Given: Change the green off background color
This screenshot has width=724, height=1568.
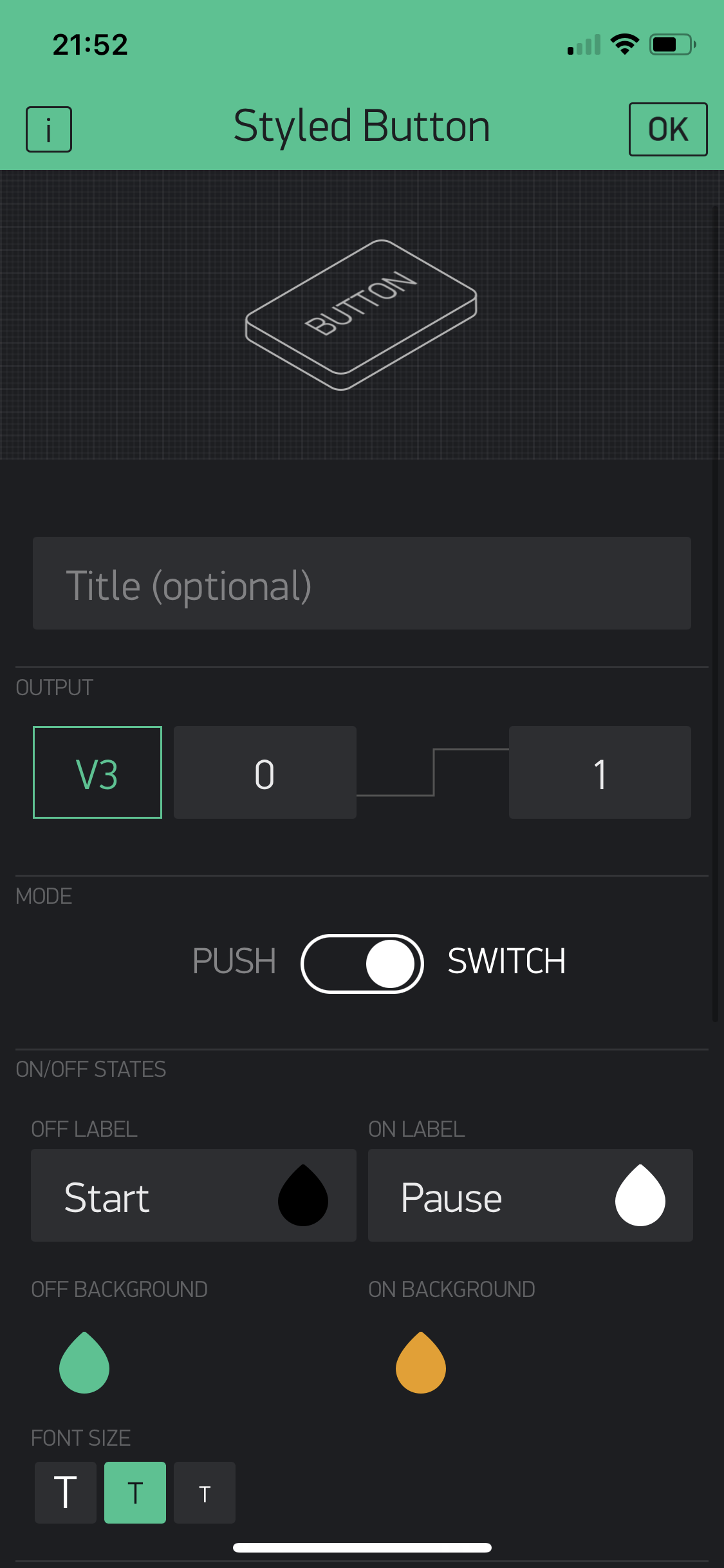Looking at the screenshot, I should [x=84, y=1363].
